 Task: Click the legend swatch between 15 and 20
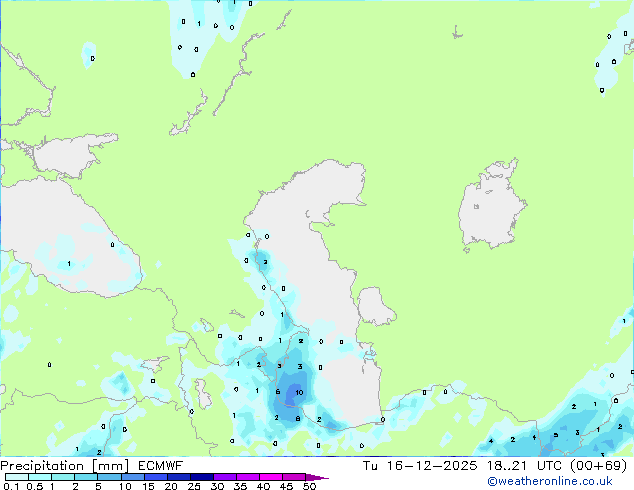[156, 477]
